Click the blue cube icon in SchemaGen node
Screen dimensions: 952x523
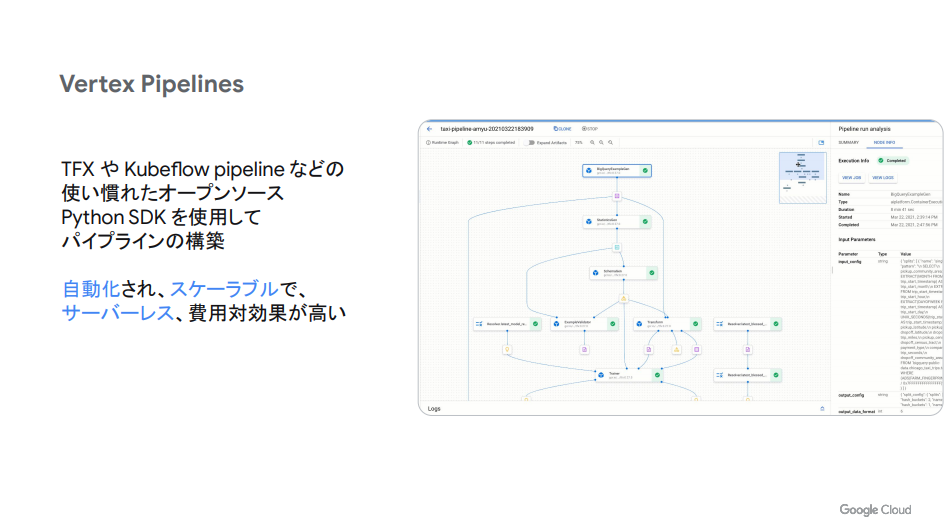596,273
